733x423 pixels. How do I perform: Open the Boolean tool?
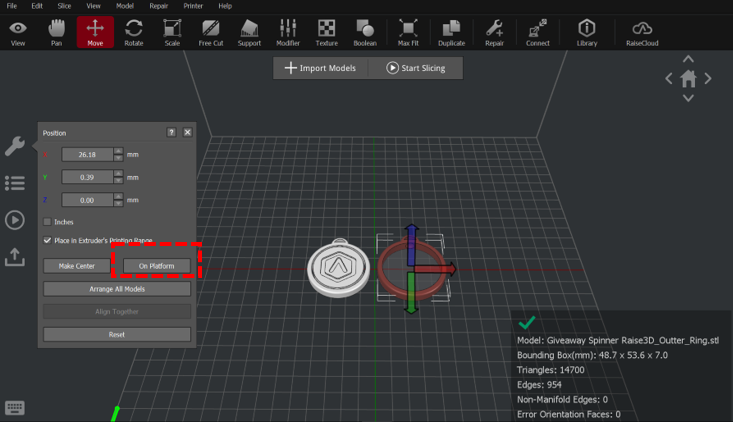[x=365, y=31]
